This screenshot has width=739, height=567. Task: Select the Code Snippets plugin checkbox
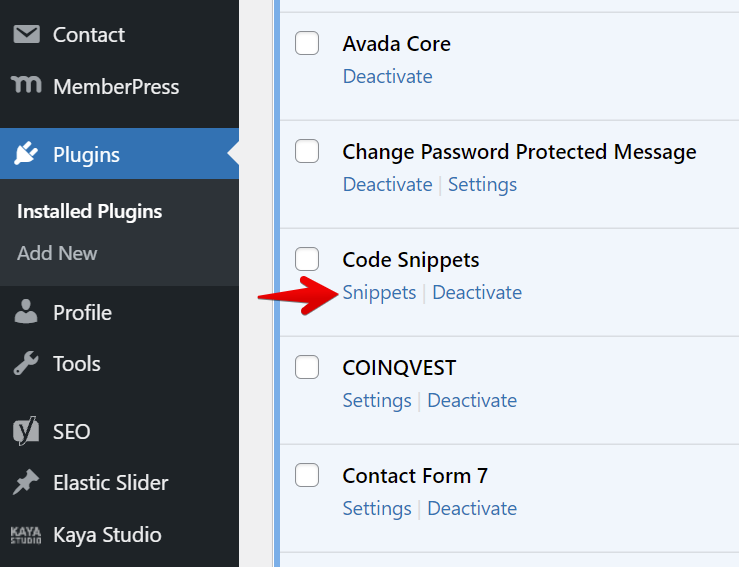pos(307,259)
